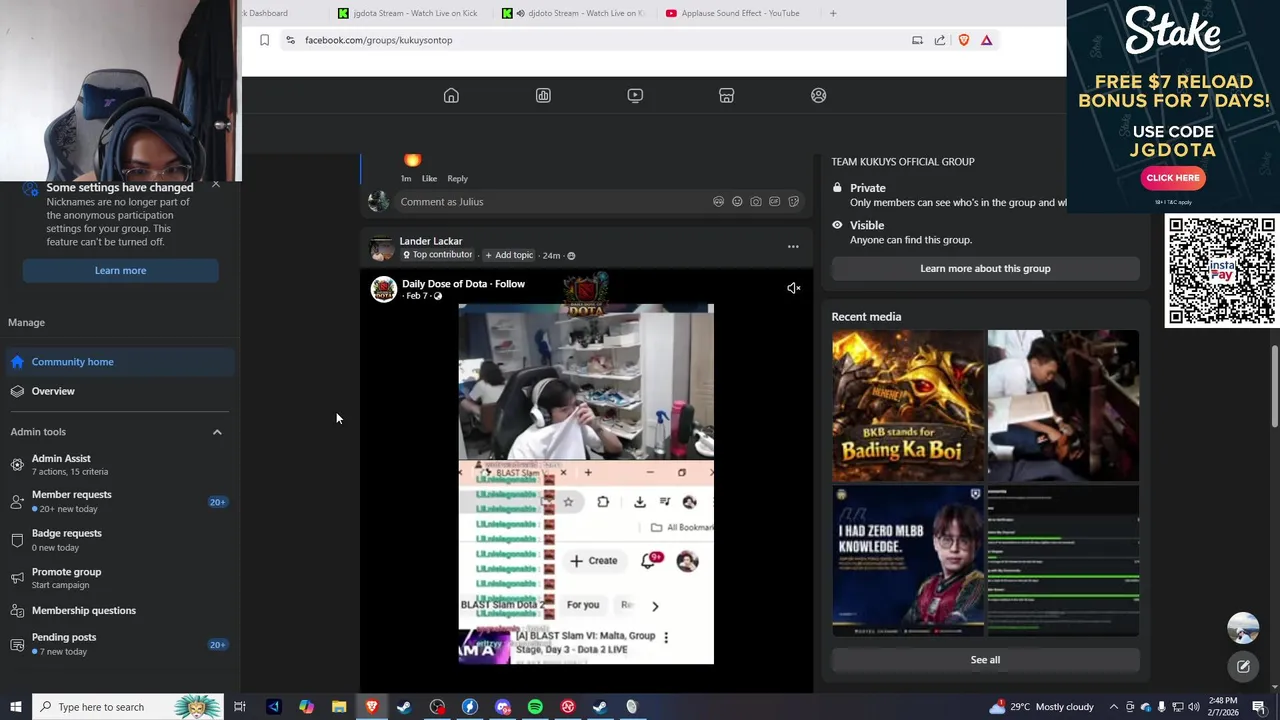This screenshot has width=1280, height=720.
Task: Switch to djdoto Stream Kick tab
Action: [x=574, y=13]
